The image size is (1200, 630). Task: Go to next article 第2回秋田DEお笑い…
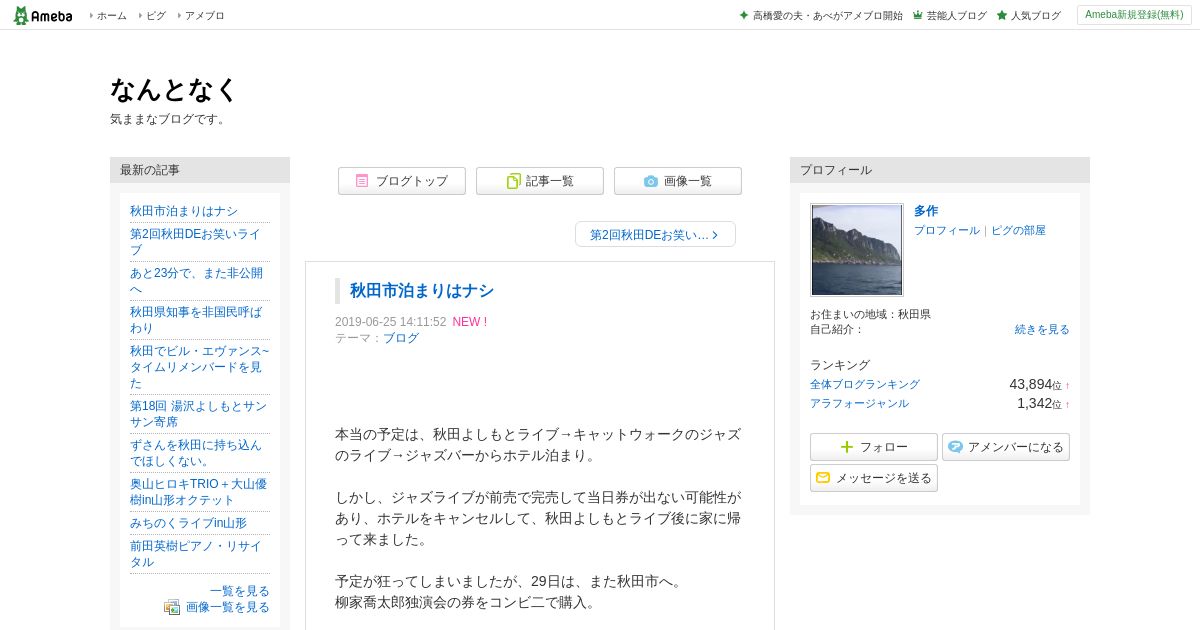click(x=655, y=234)
